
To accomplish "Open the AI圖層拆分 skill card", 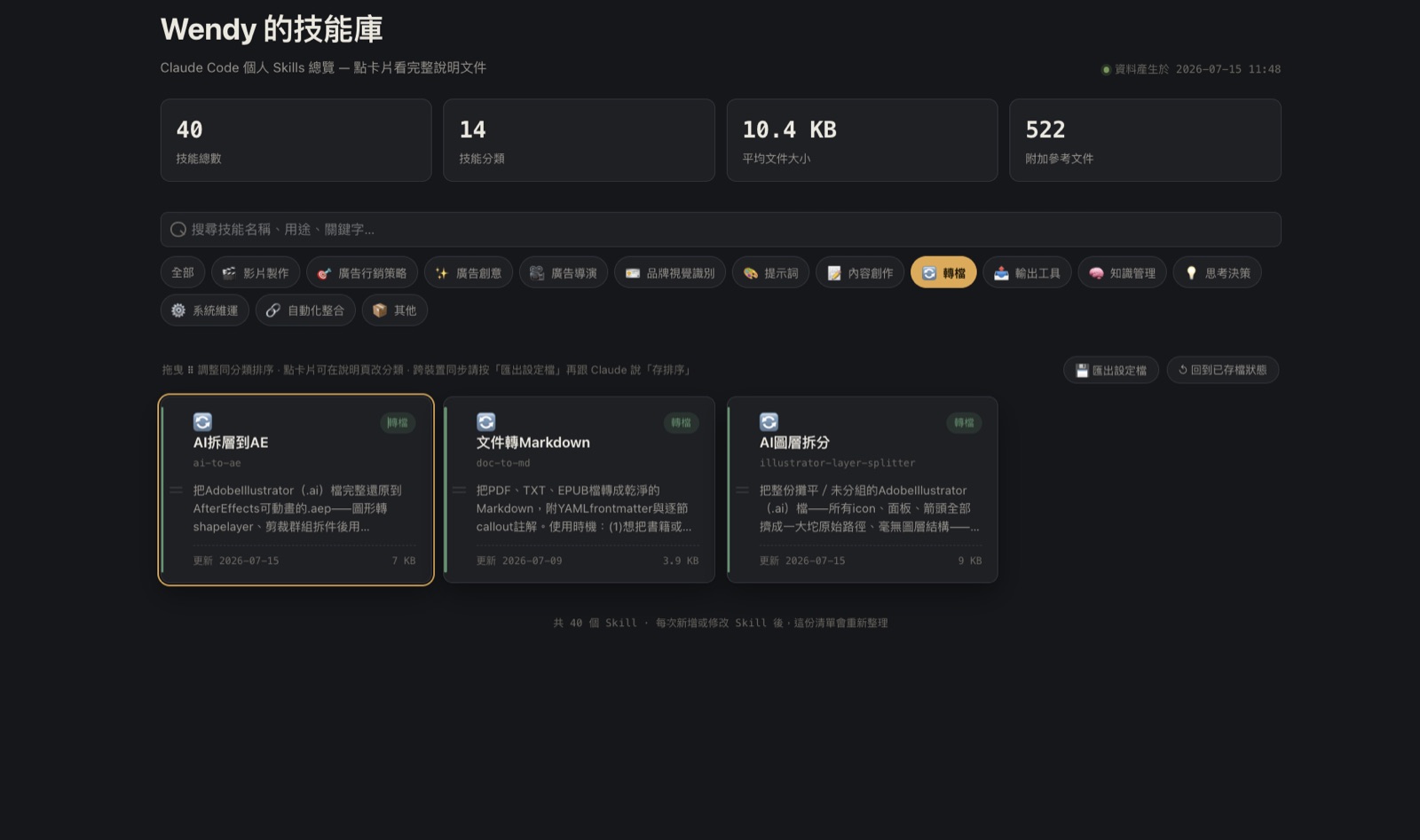I will pyautogui.click(x=863, y=490).
